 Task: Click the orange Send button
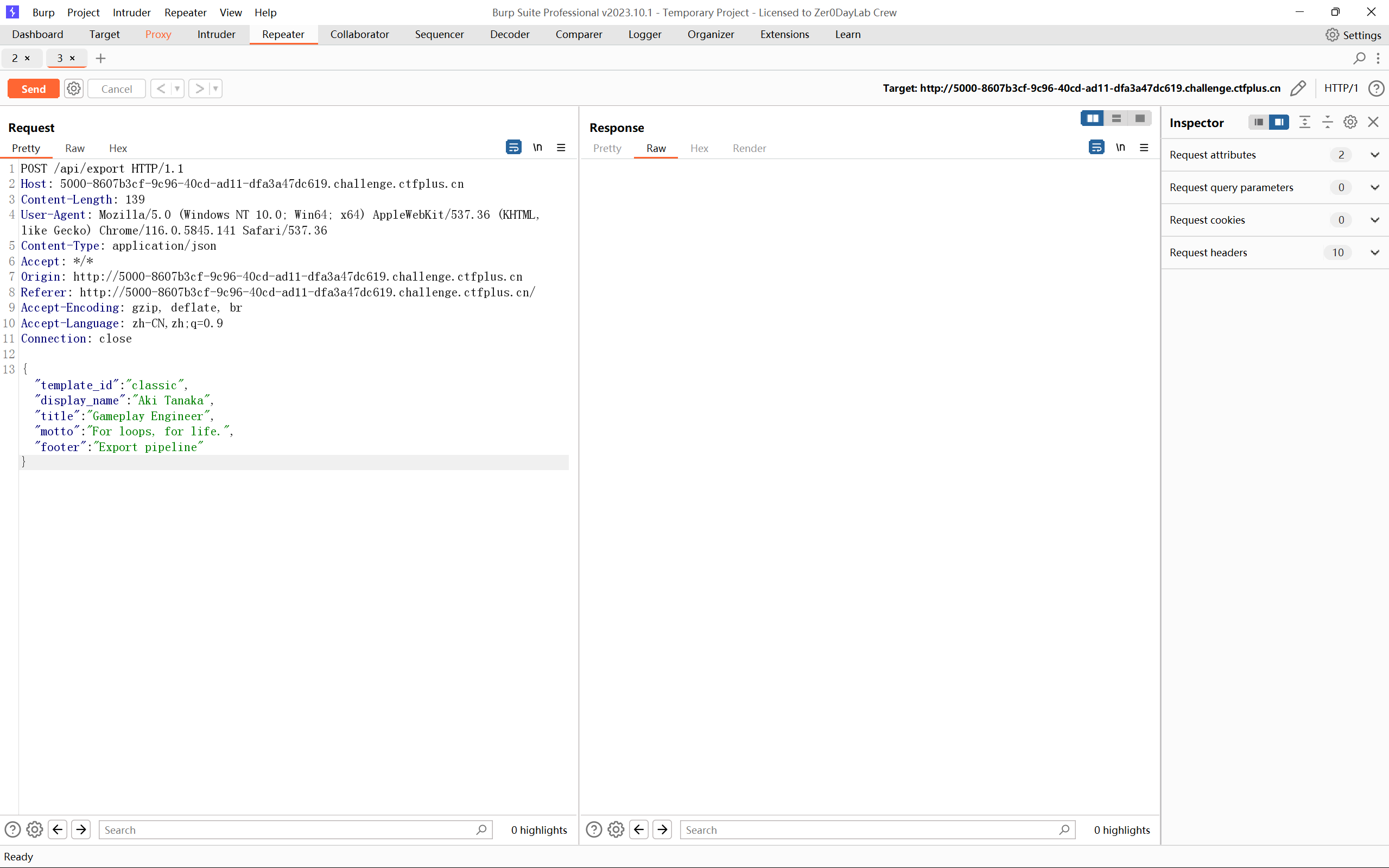[33, 88]
